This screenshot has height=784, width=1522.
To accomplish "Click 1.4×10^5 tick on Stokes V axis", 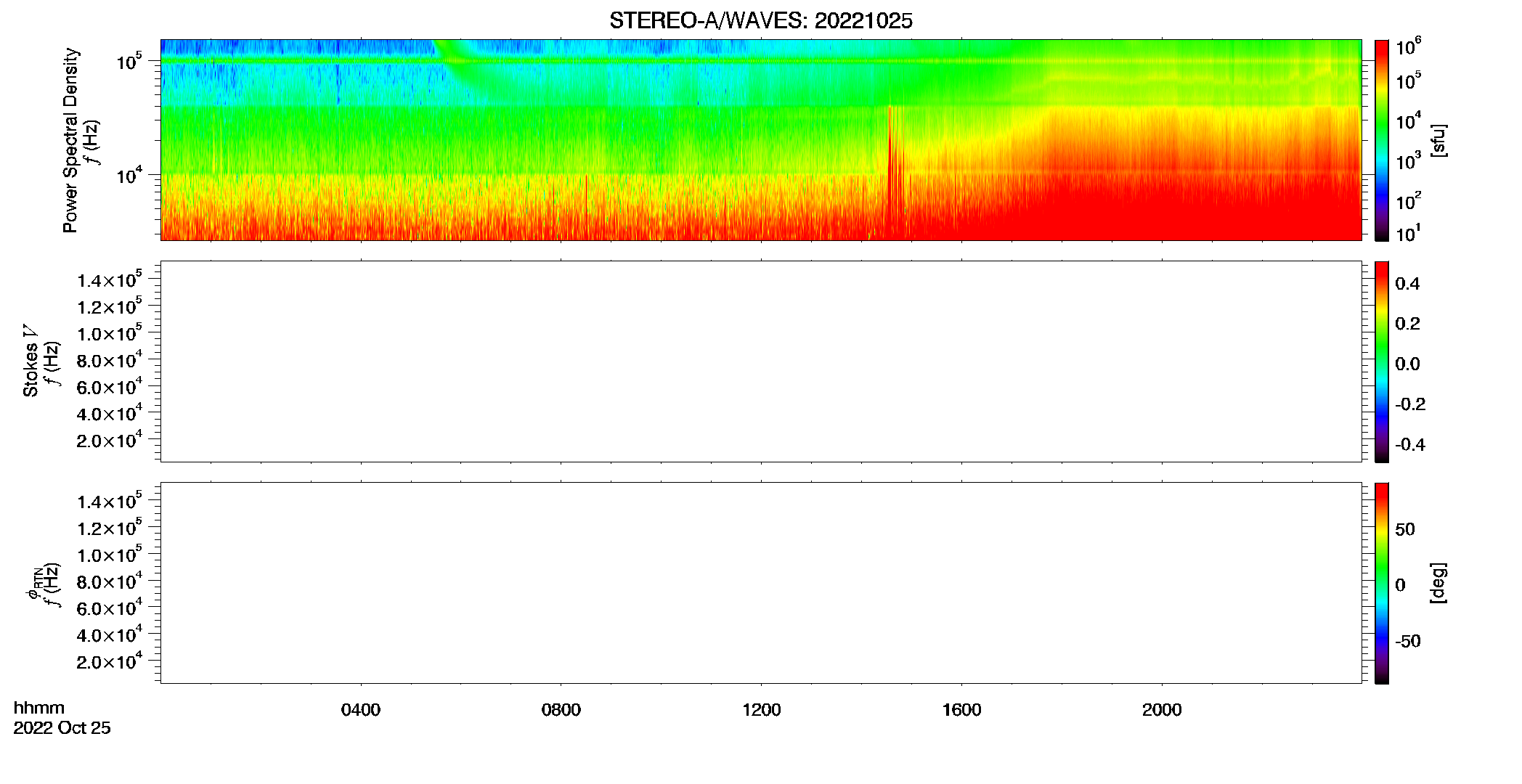I will [x=110, y=279].
